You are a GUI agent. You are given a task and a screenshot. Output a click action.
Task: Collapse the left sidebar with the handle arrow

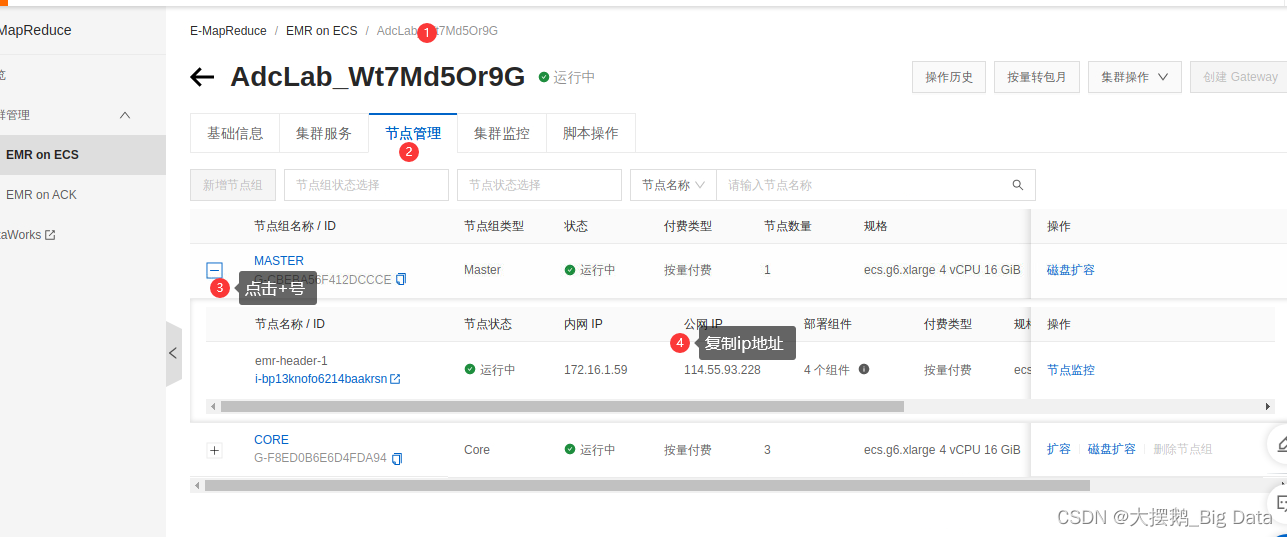click(x=173, y=353)
